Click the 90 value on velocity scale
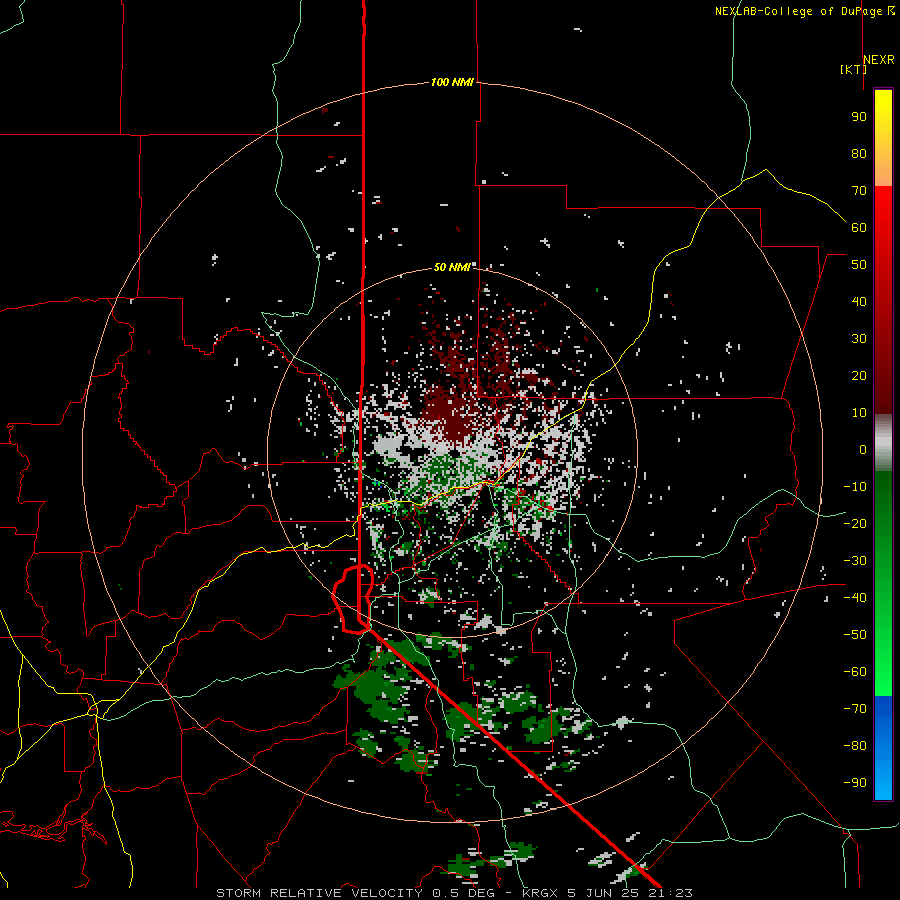This screenshot has width=900, height=900. click(x=859, y=117)
